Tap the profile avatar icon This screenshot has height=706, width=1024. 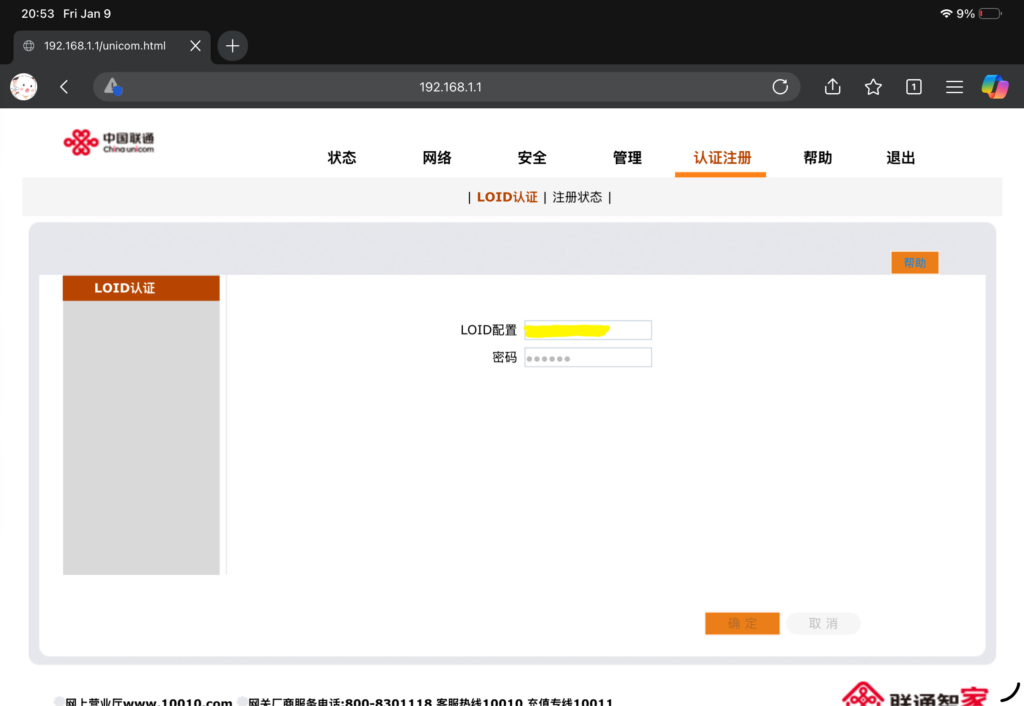click(x=24, y=87)
